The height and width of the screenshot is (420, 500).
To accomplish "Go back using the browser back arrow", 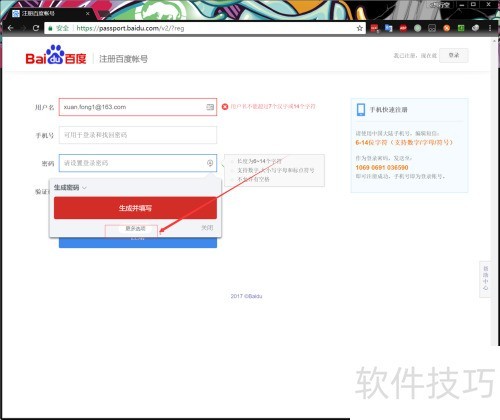I will point(10,28).
